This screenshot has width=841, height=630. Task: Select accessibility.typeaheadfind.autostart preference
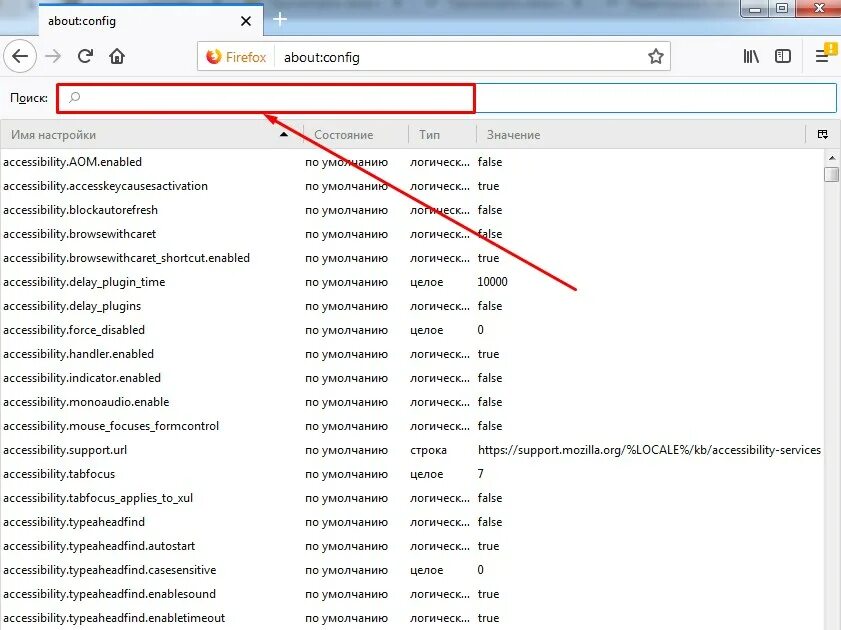(412, 546)
